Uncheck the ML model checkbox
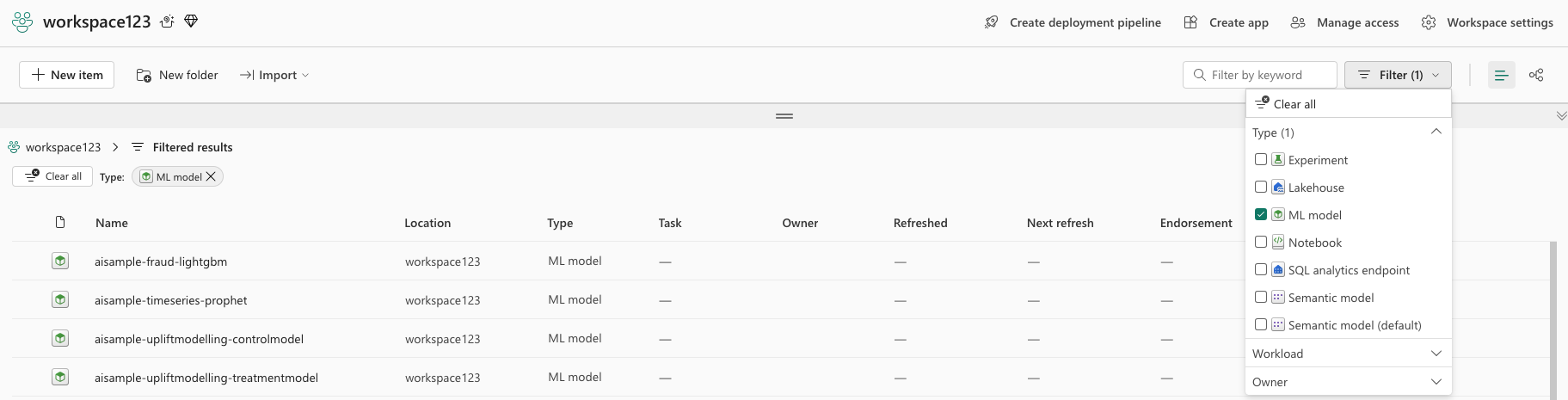Image resolution: width=1568 pixels, height=400 pixels. tap(1261, 215)
